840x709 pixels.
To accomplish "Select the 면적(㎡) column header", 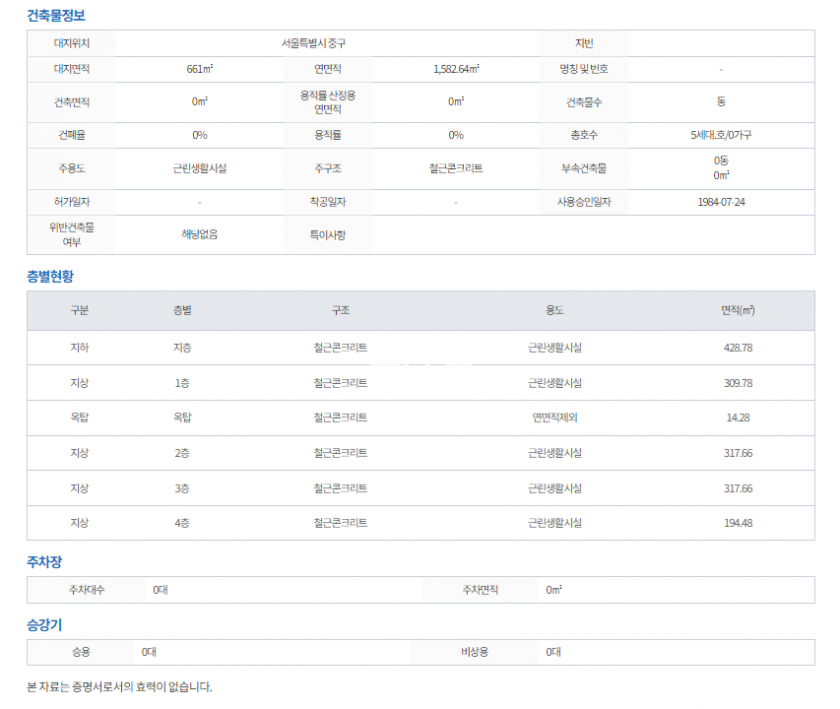I will 738,311.
